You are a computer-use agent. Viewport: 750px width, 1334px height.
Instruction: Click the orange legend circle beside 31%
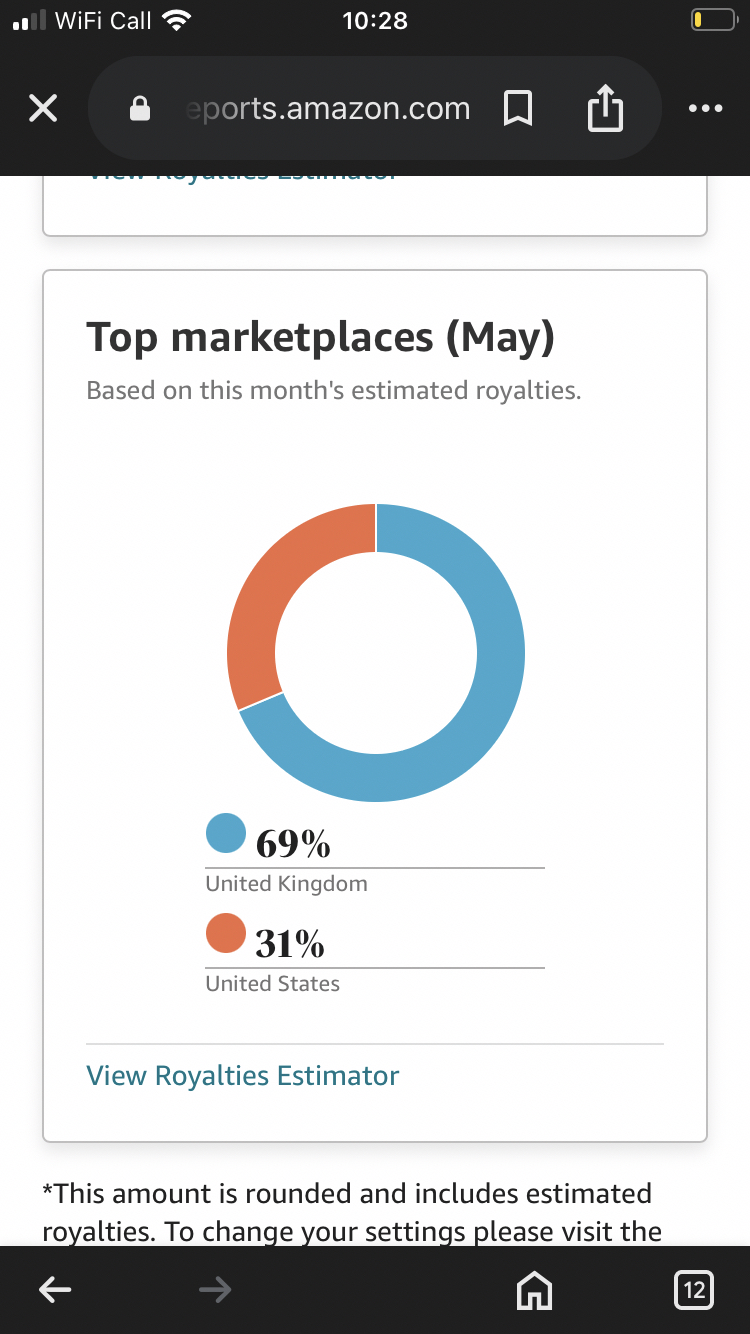pos(226,933)
